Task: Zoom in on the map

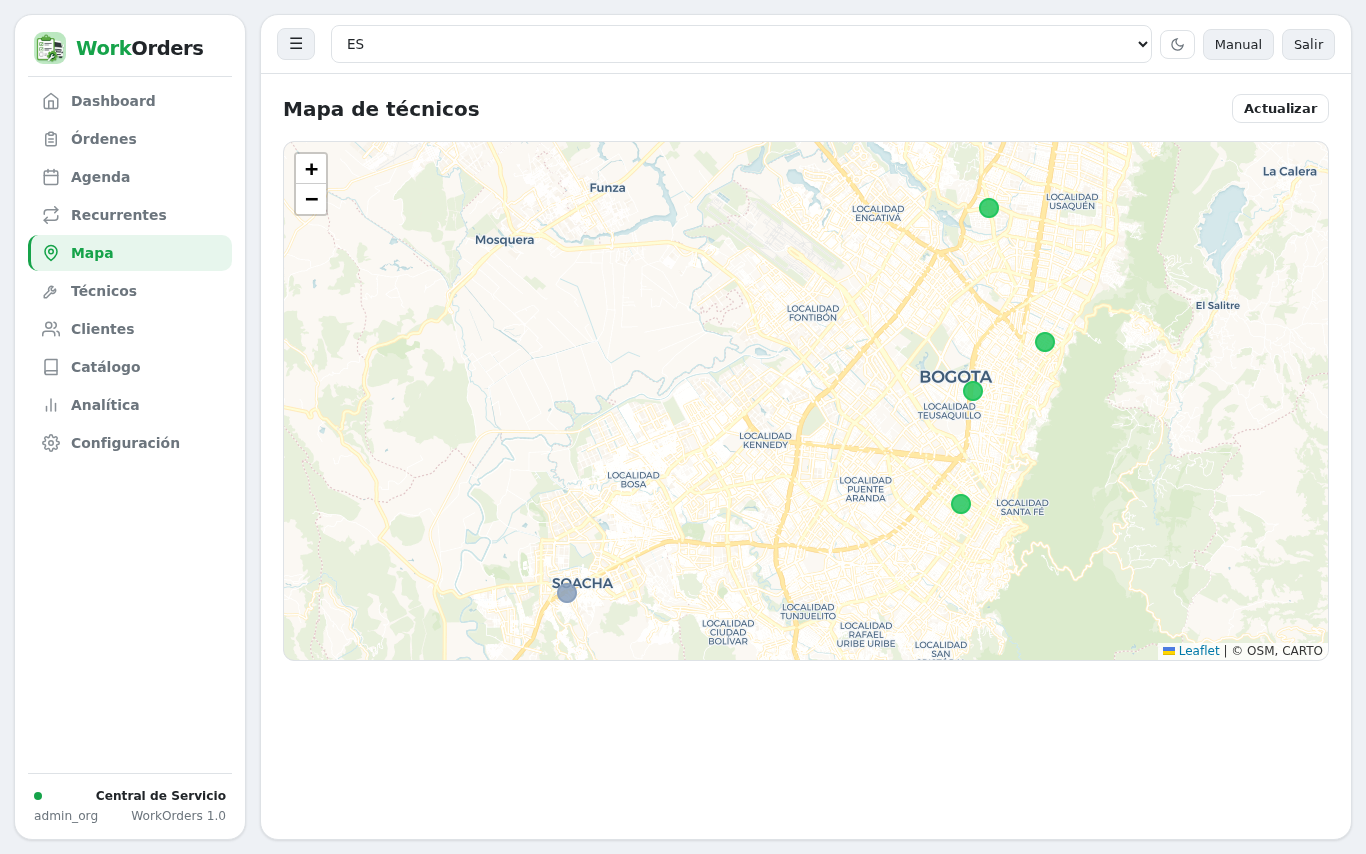Action: (311, 169)
